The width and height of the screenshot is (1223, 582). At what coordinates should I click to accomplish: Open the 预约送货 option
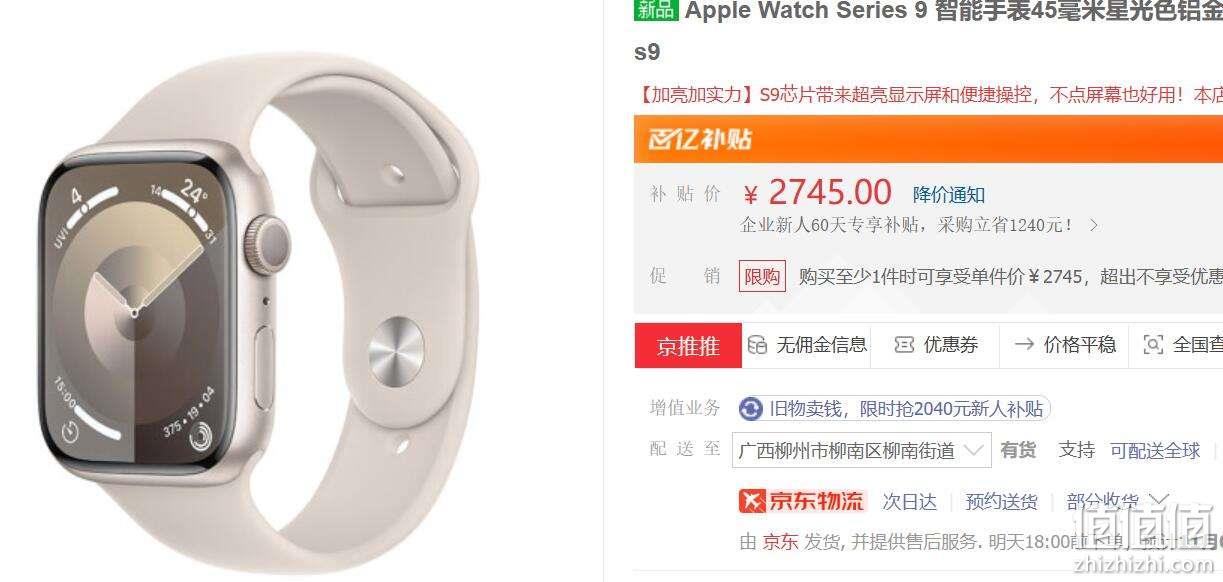(x=1001, y=501)
